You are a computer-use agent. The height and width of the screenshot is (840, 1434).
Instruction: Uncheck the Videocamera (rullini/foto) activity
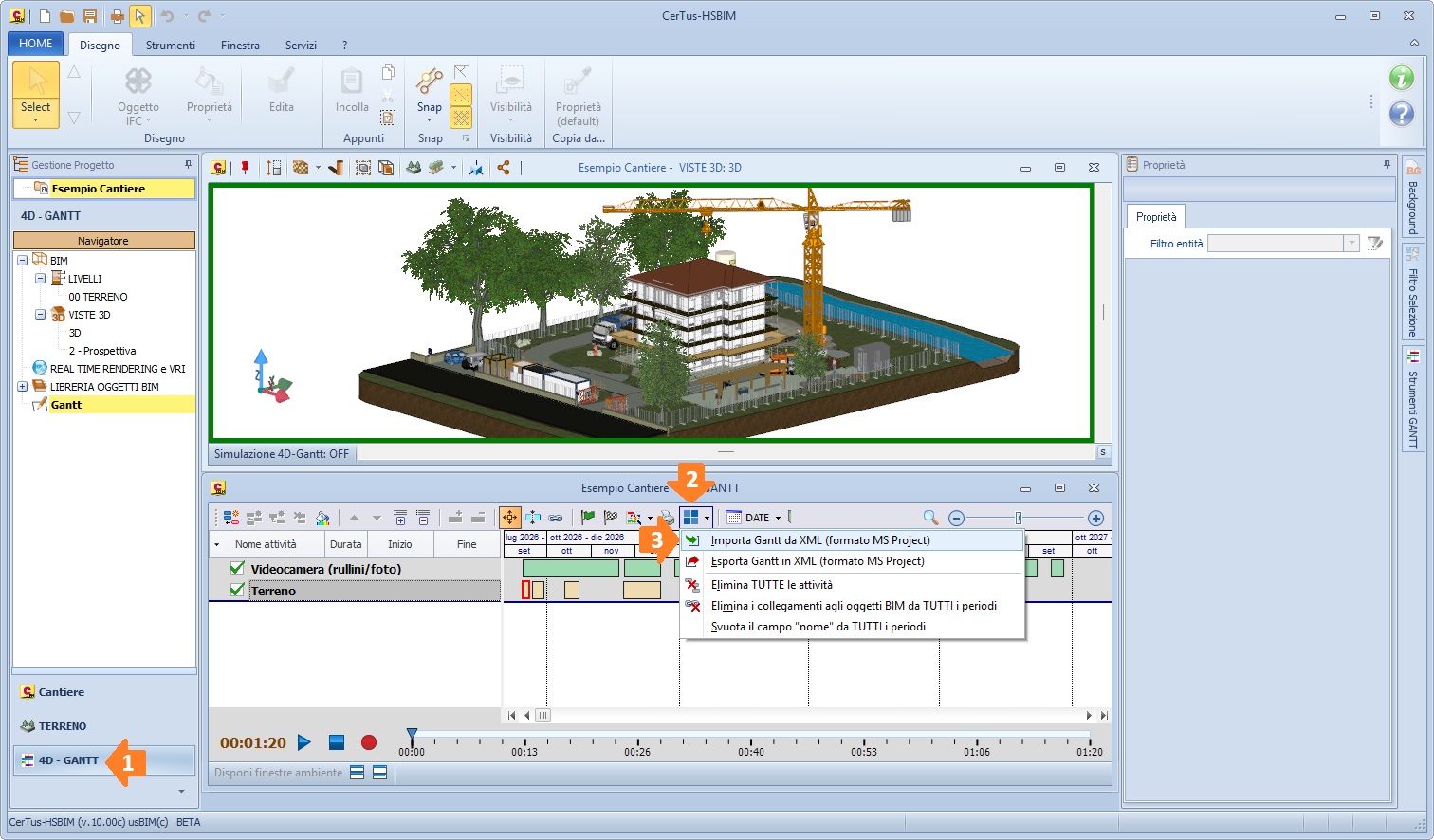237,568
